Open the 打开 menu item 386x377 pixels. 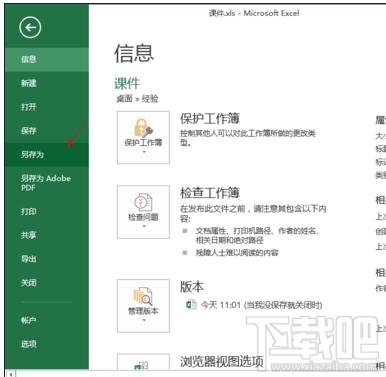coord(47,107)
